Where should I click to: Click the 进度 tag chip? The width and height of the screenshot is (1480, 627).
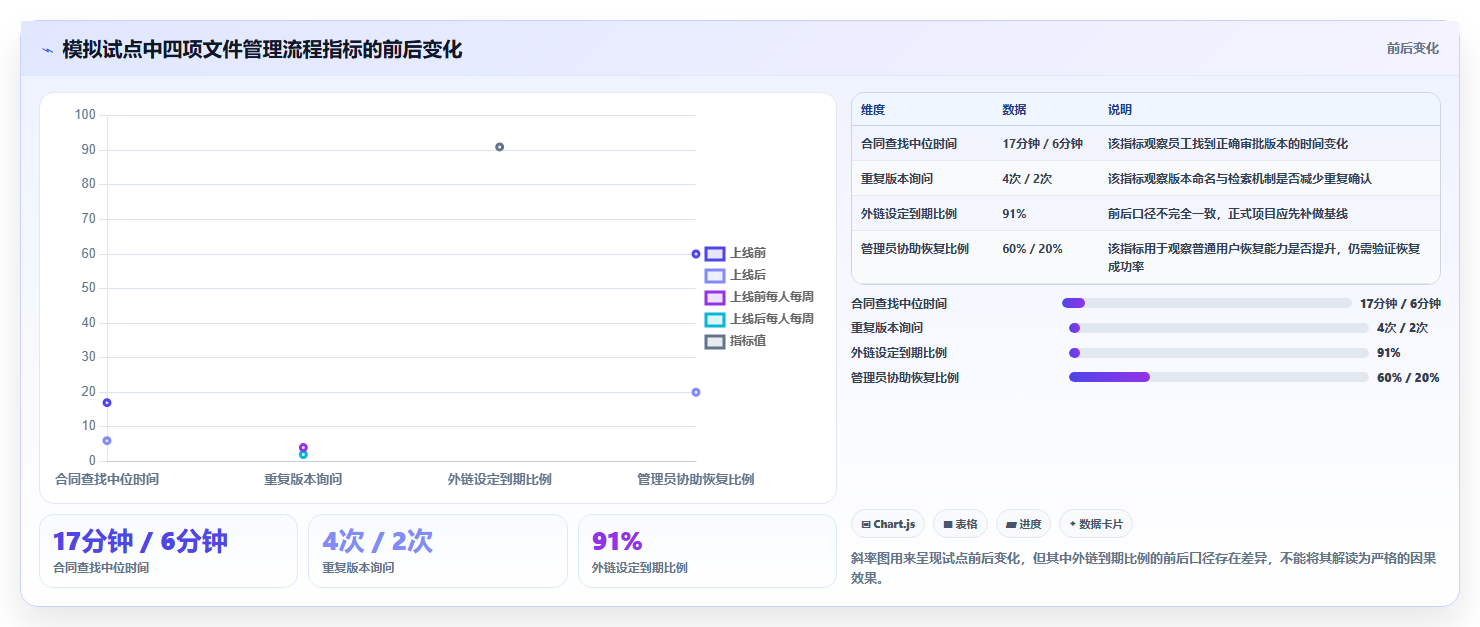point(1023,524)
